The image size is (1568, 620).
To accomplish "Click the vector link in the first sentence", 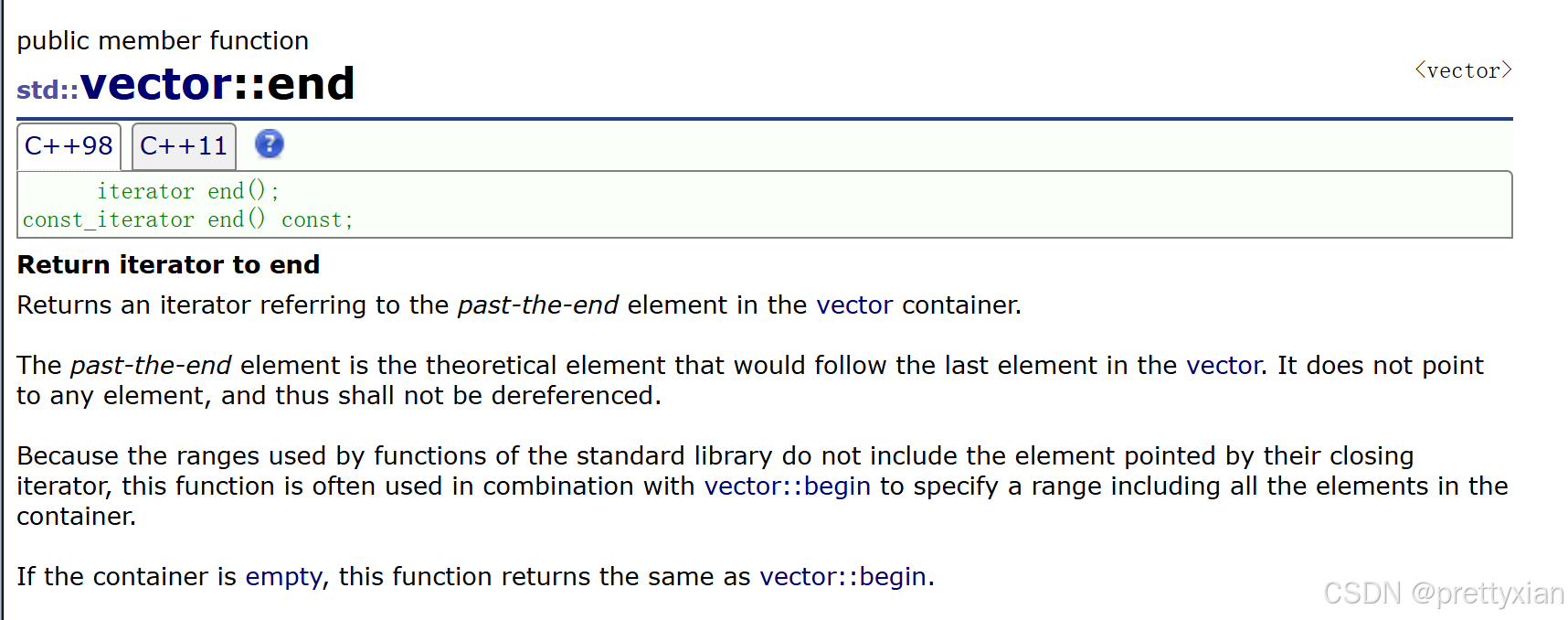I will [854, 305].
